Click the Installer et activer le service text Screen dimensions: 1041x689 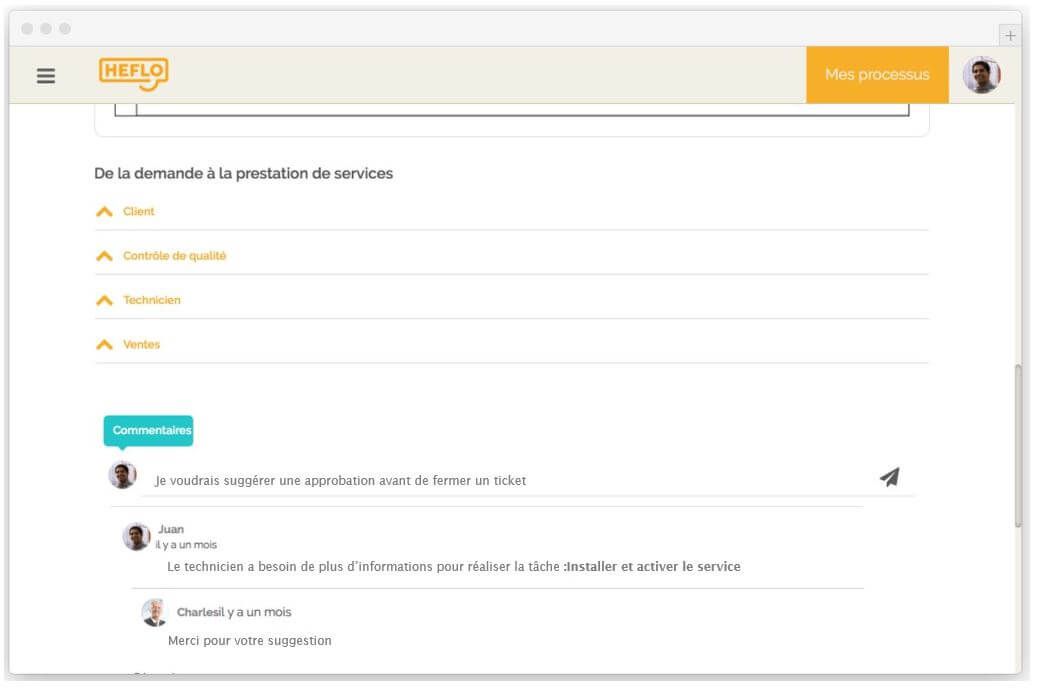click(653, 567)
